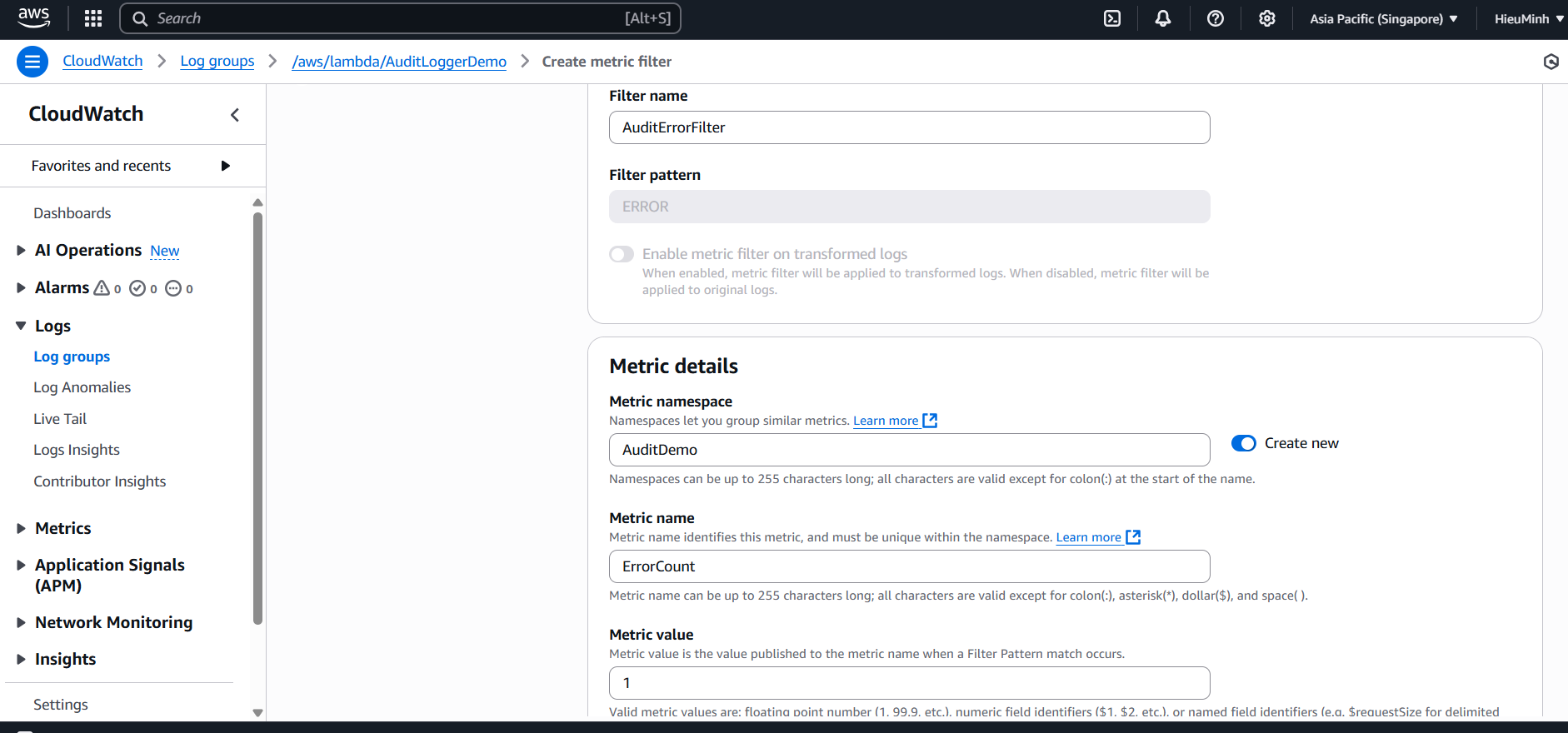Open the help question mark menu

tap(1216, 18)
